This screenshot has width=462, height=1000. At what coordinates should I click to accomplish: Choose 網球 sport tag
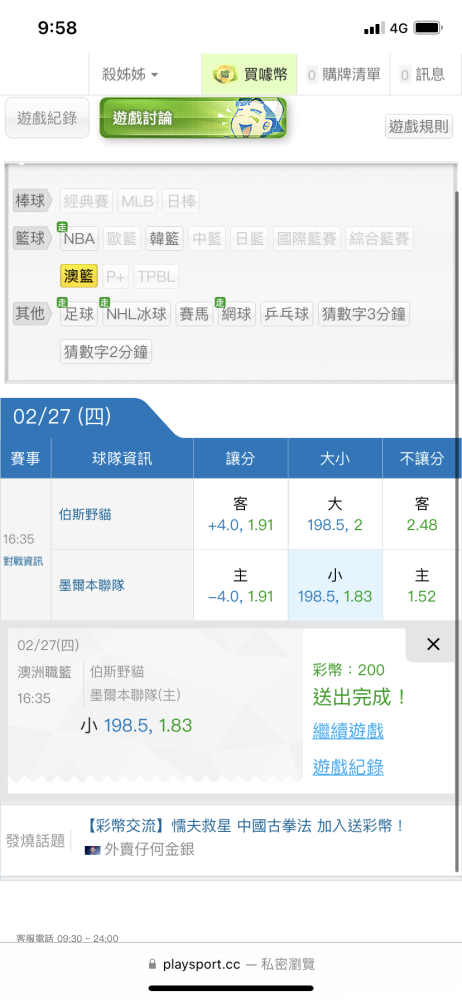[237, 314]
